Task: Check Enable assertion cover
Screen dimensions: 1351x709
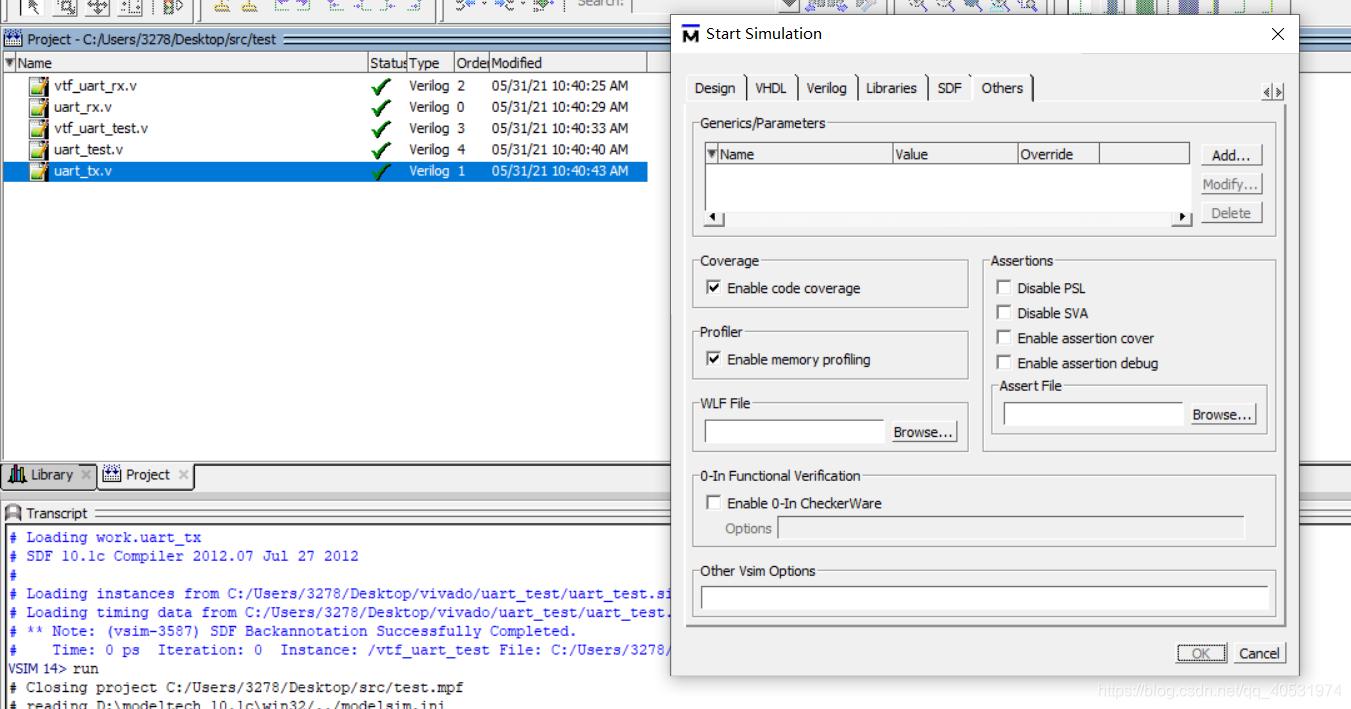Action: tap(1003, 337)
